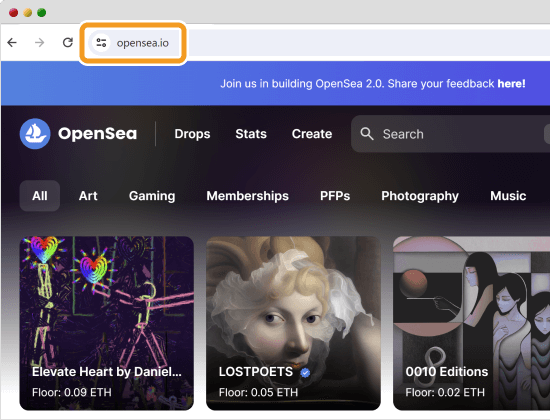Open the Elevate Heart collection card
The width and height of the screenshot is (550, 420).
(x=107, y=323)
